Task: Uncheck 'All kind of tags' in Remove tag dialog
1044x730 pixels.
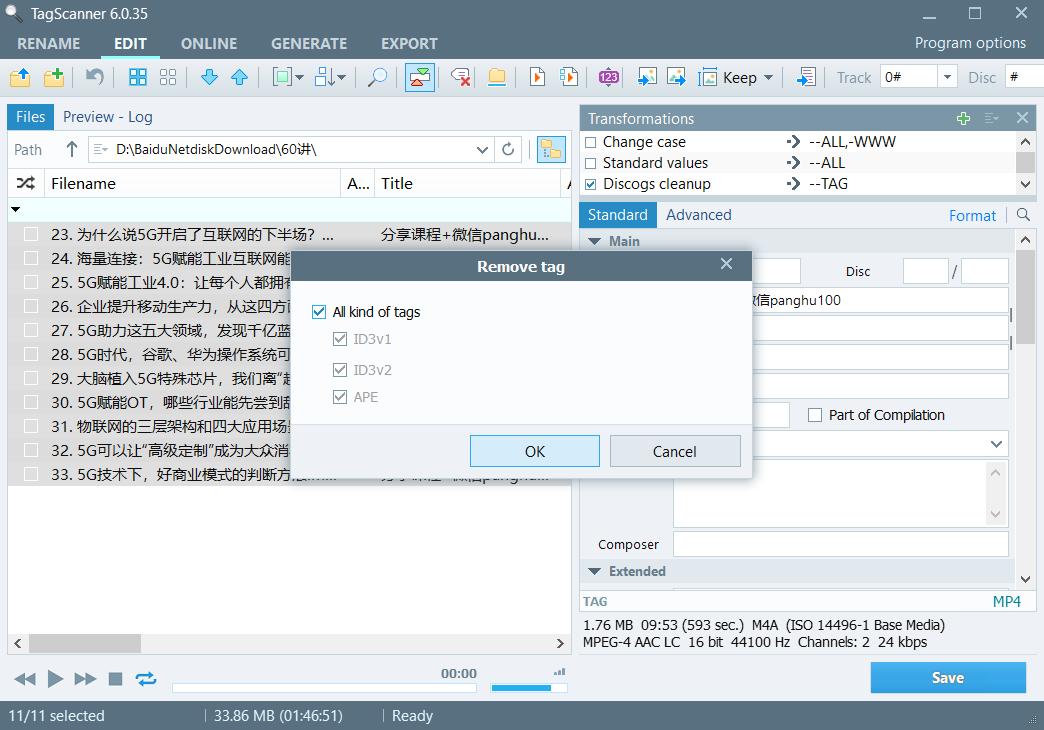Action: click(319, 311)
